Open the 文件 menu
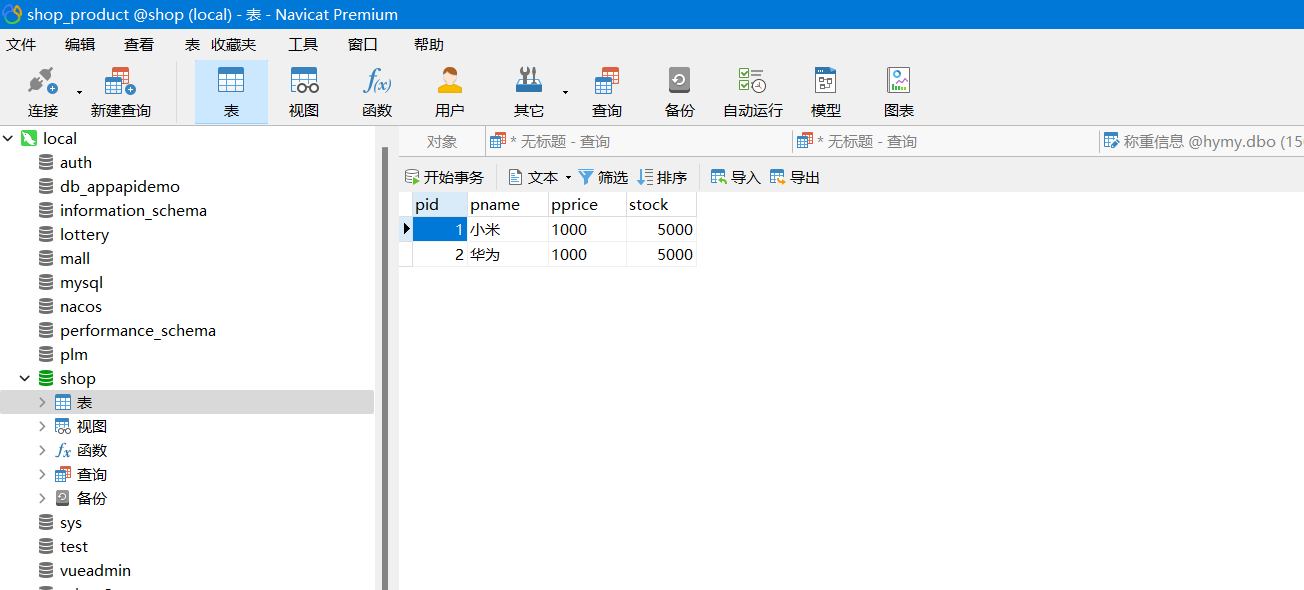This screenshot has height=590, width=1304. [21, 44]
